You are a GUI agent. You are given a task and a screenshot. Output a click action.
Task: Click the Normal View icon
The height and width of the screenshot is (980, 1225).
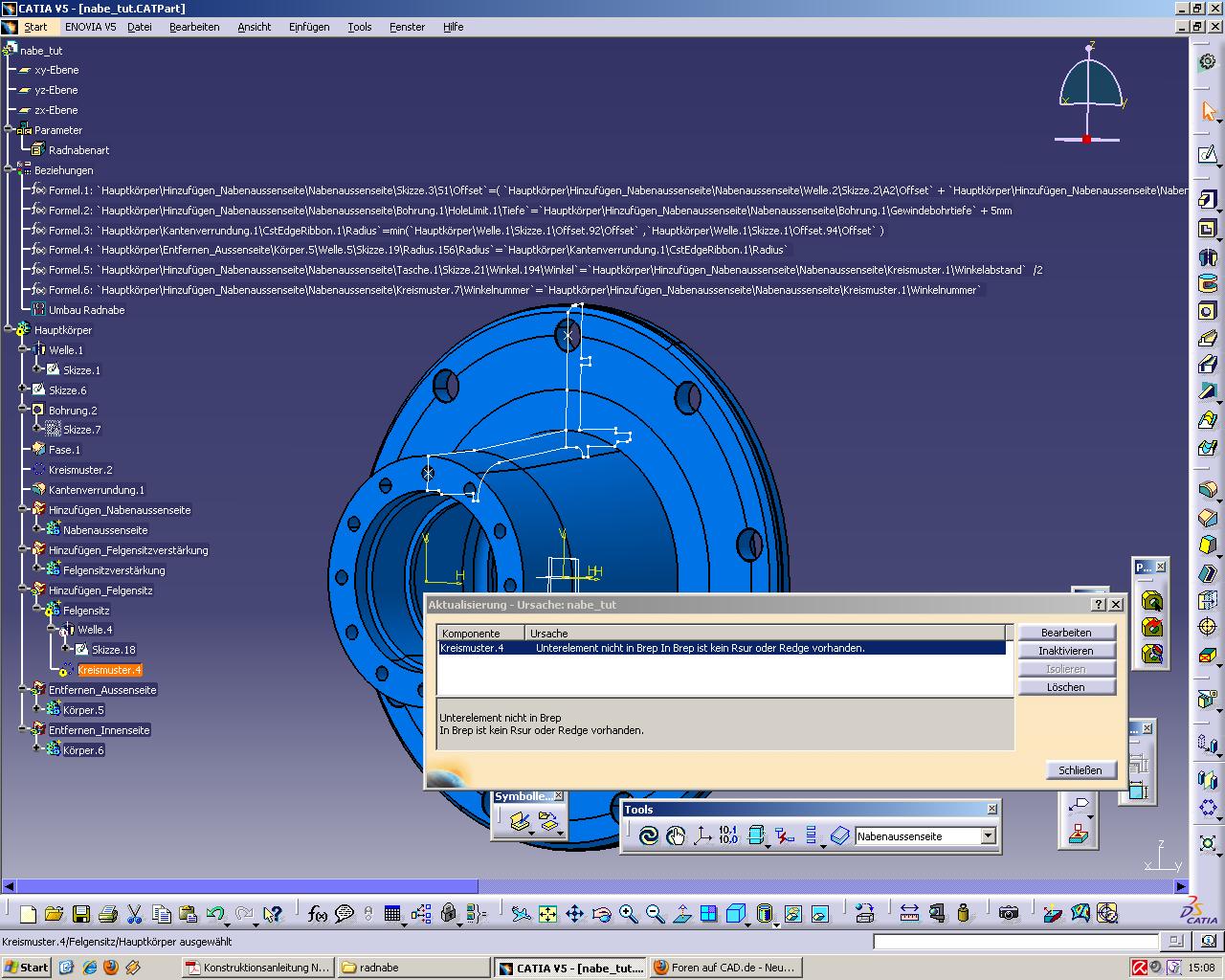coord(682,914)
